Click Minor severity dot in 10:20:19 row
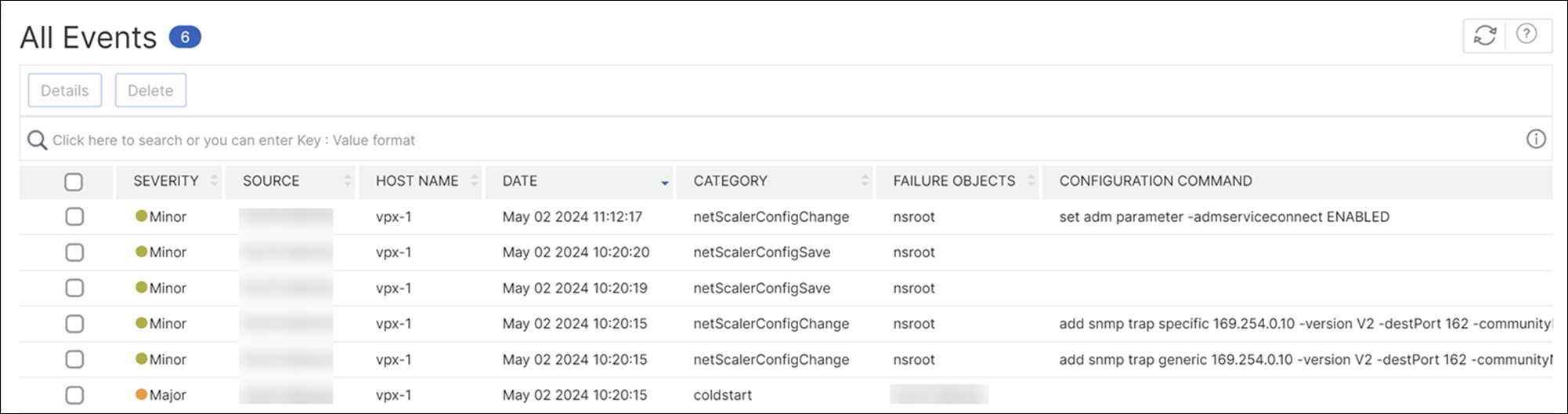The height and width of the screenshot is (414, 1568). coord(142,287)
